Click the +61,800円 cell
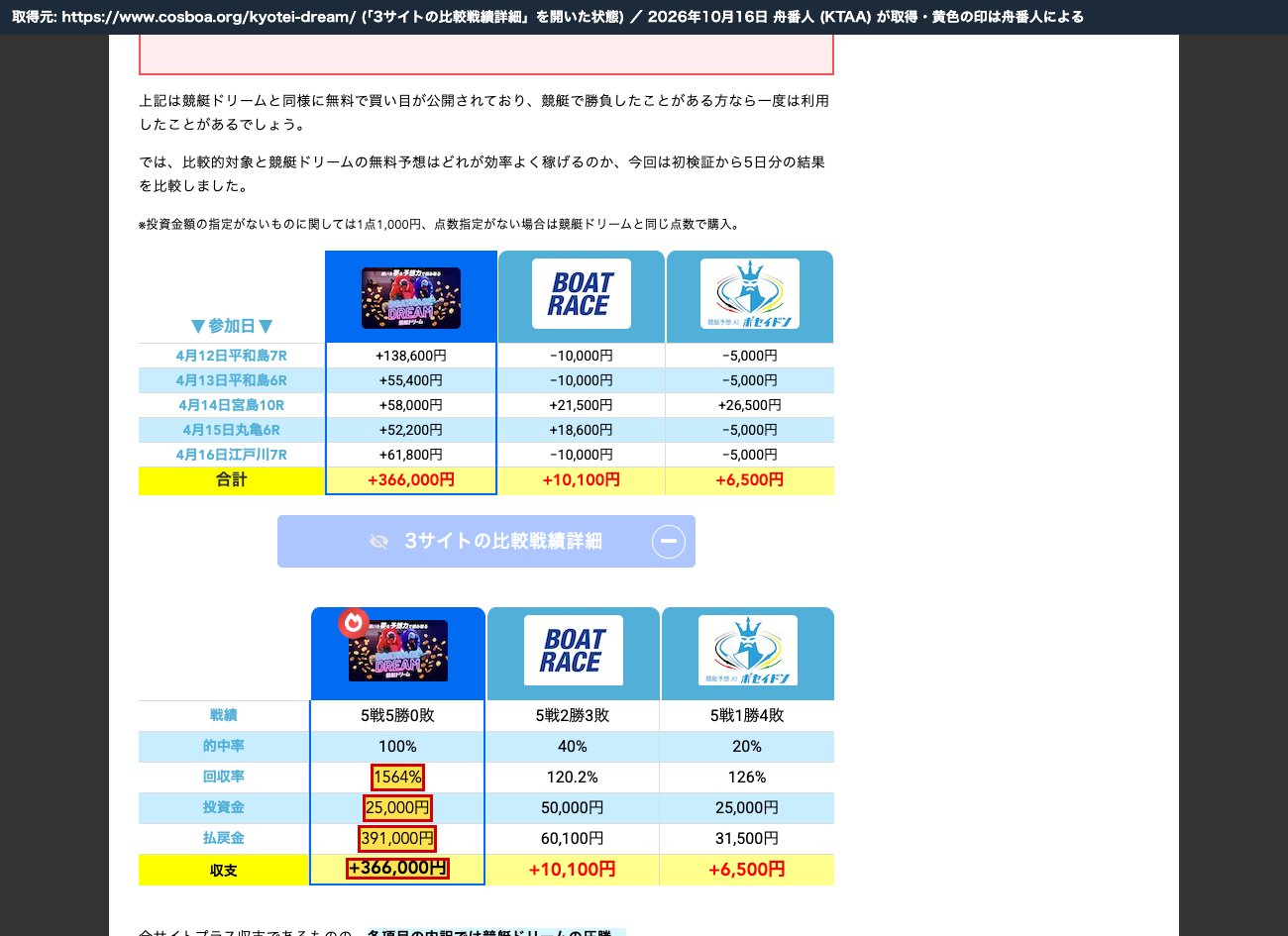Viewport: 1288px width, 936px height. (x=411, y=455)
